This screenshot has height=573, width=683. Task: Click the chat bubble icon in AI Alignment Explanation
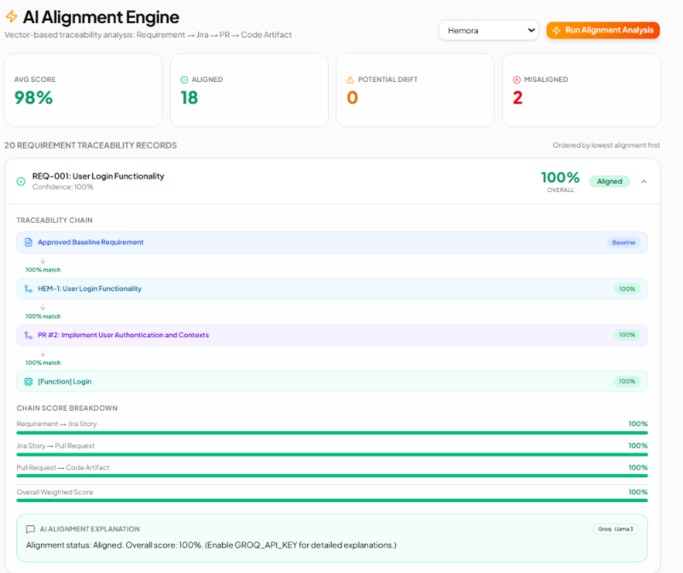tap(30, 529)
